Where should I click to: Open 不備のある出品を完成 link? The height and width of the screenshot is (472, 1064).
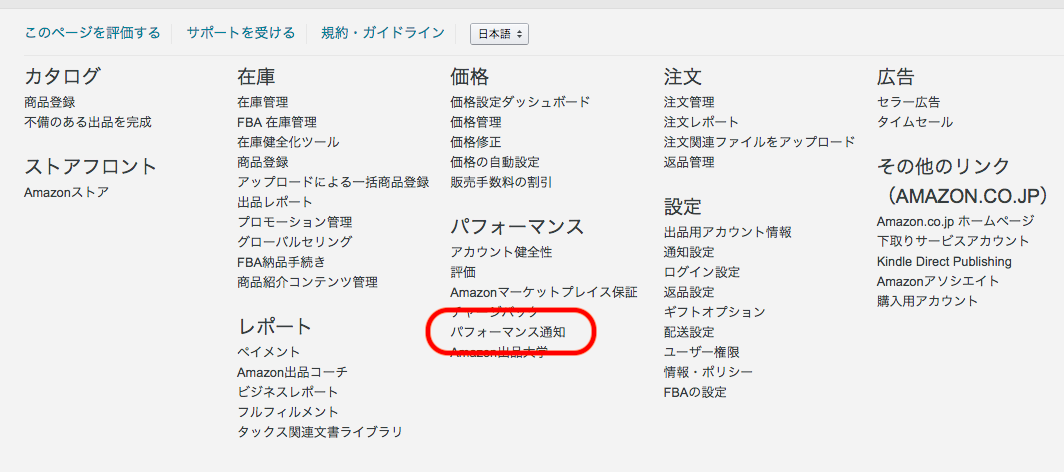(x=88, y=122)
